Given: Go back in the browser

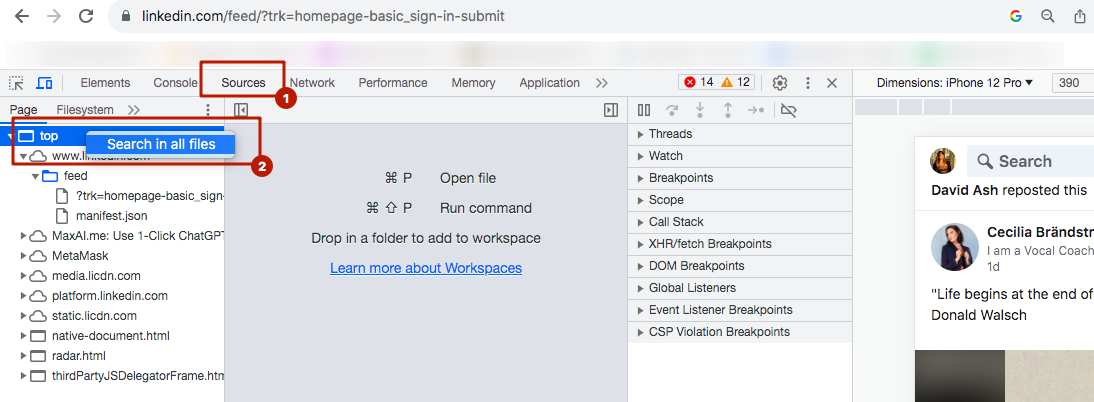Looking at the screenshot, I should click(22, 15).
